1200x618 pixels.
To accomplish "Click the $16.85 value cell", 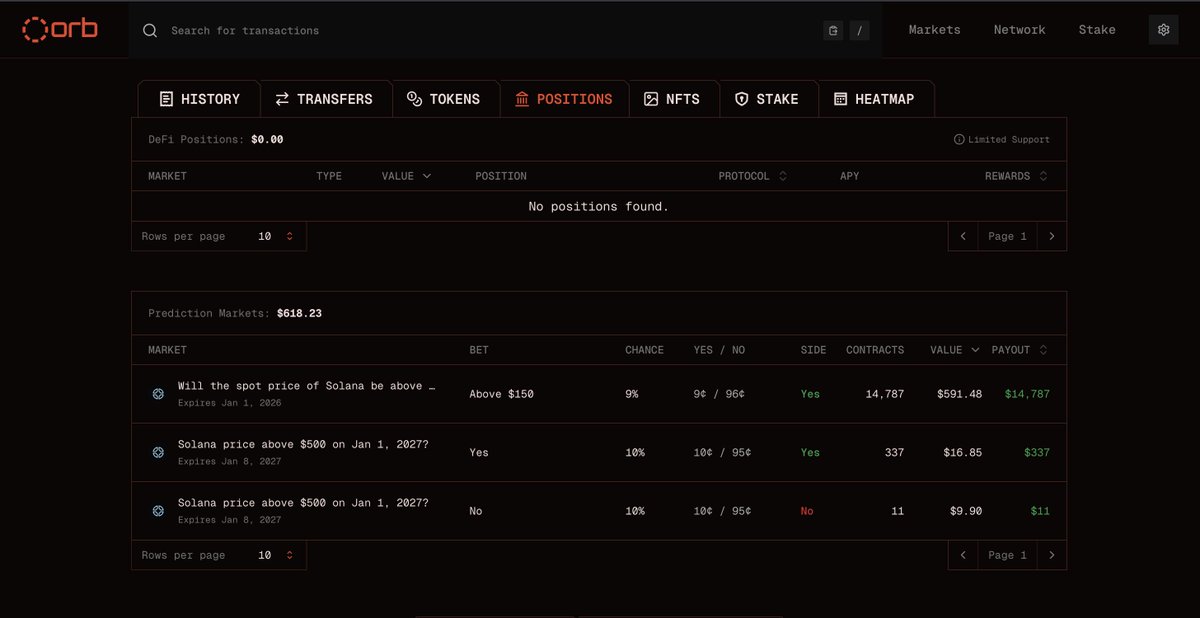I will pos(962,452).
